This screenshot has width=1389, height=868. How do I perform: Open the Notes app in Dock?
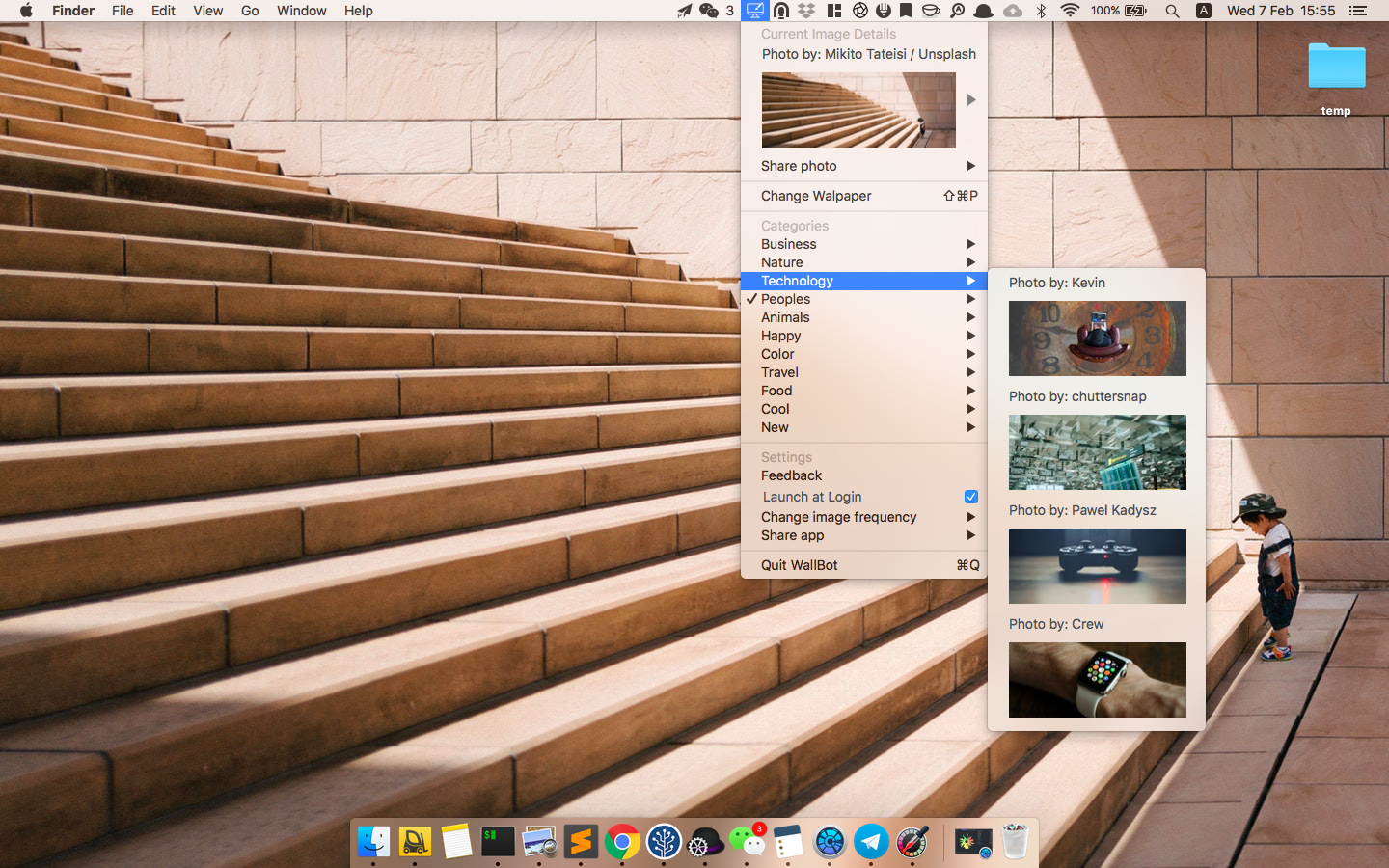click(x=456, y=842)
